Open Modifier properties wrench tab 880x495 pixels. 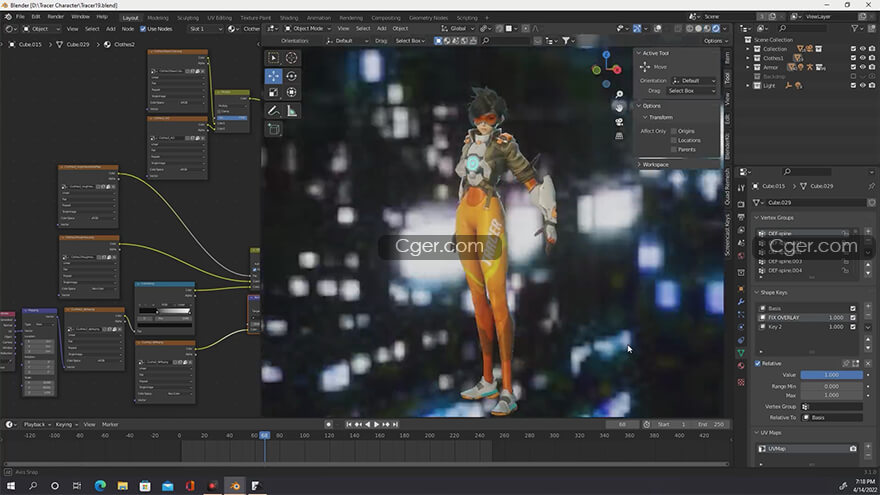741,301
